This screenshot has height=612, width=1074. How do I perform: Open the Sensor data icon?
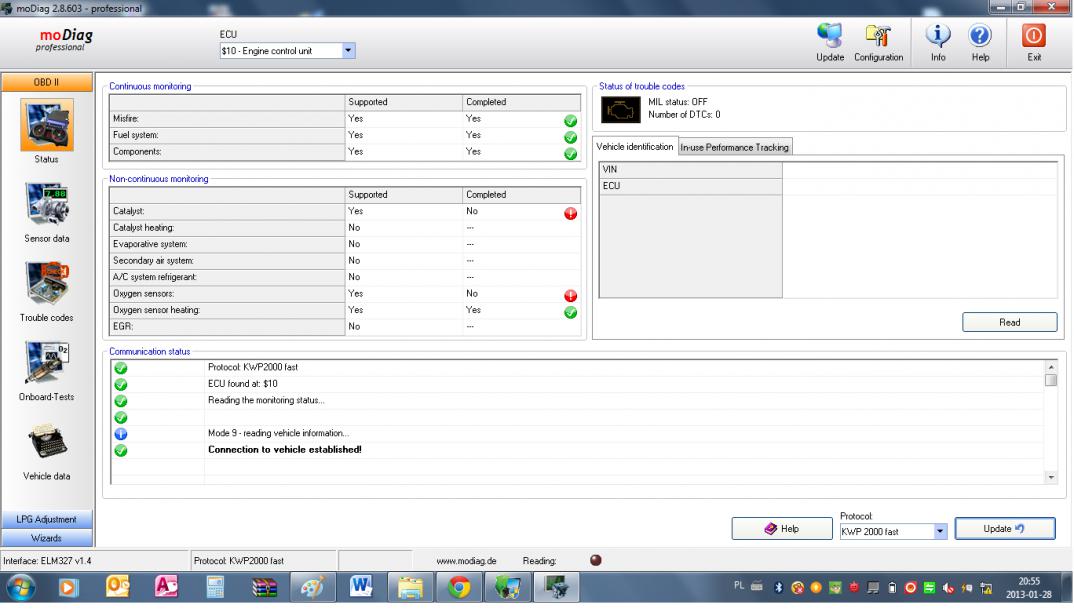click(47, 204)
